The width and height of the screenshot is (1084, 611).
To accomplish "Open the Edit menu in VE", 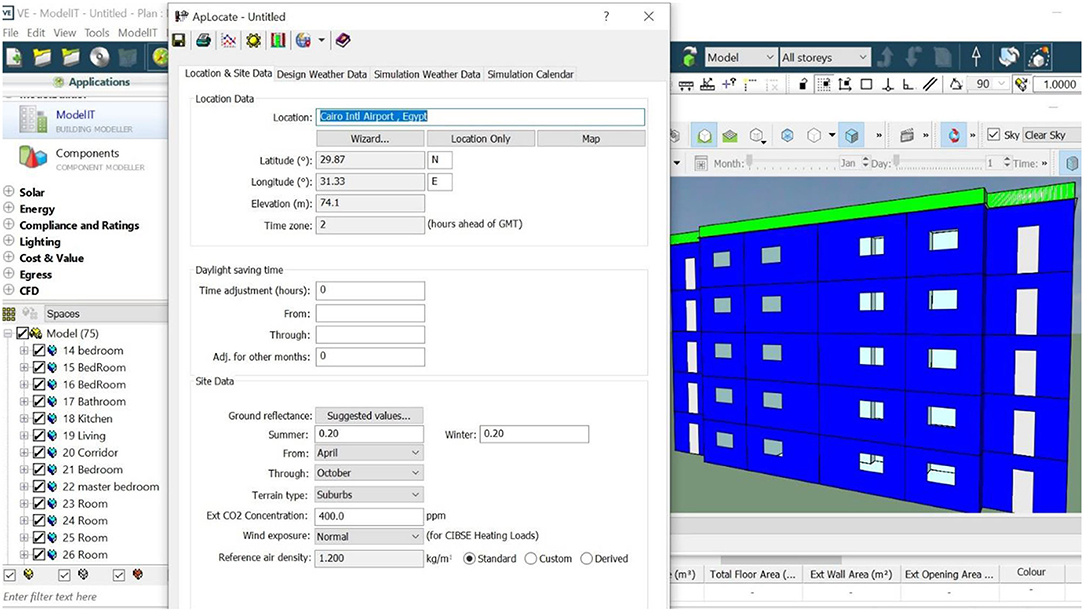I will (36, 32).
